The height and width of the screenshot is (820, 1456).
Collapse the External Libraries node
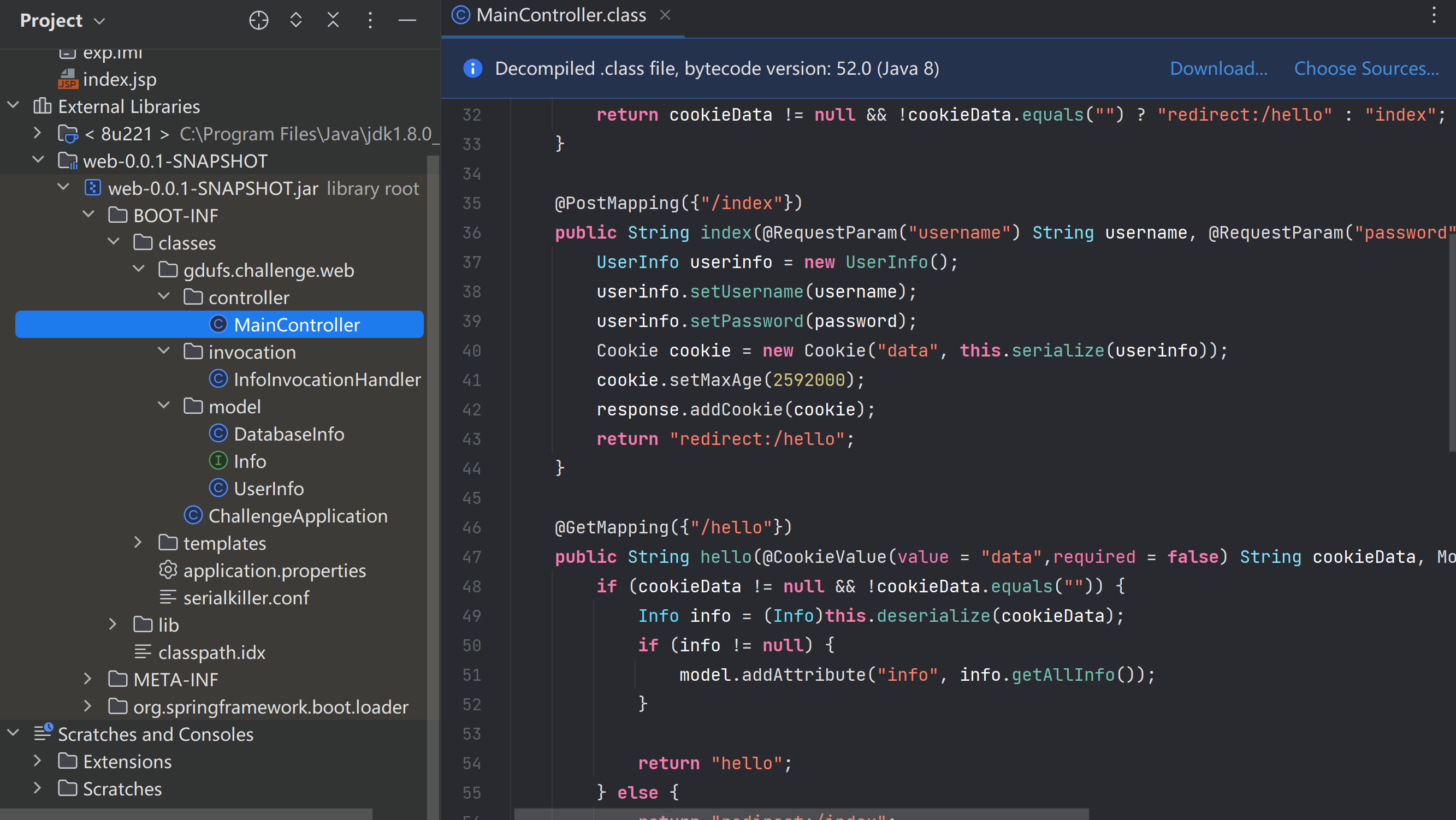(x=14, y=106)
